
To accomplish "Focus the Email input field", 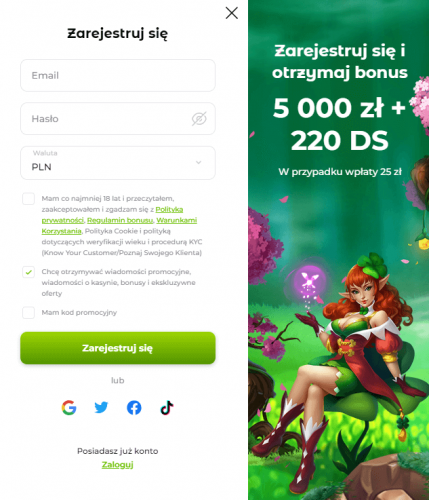I will (x=118, y=75).
